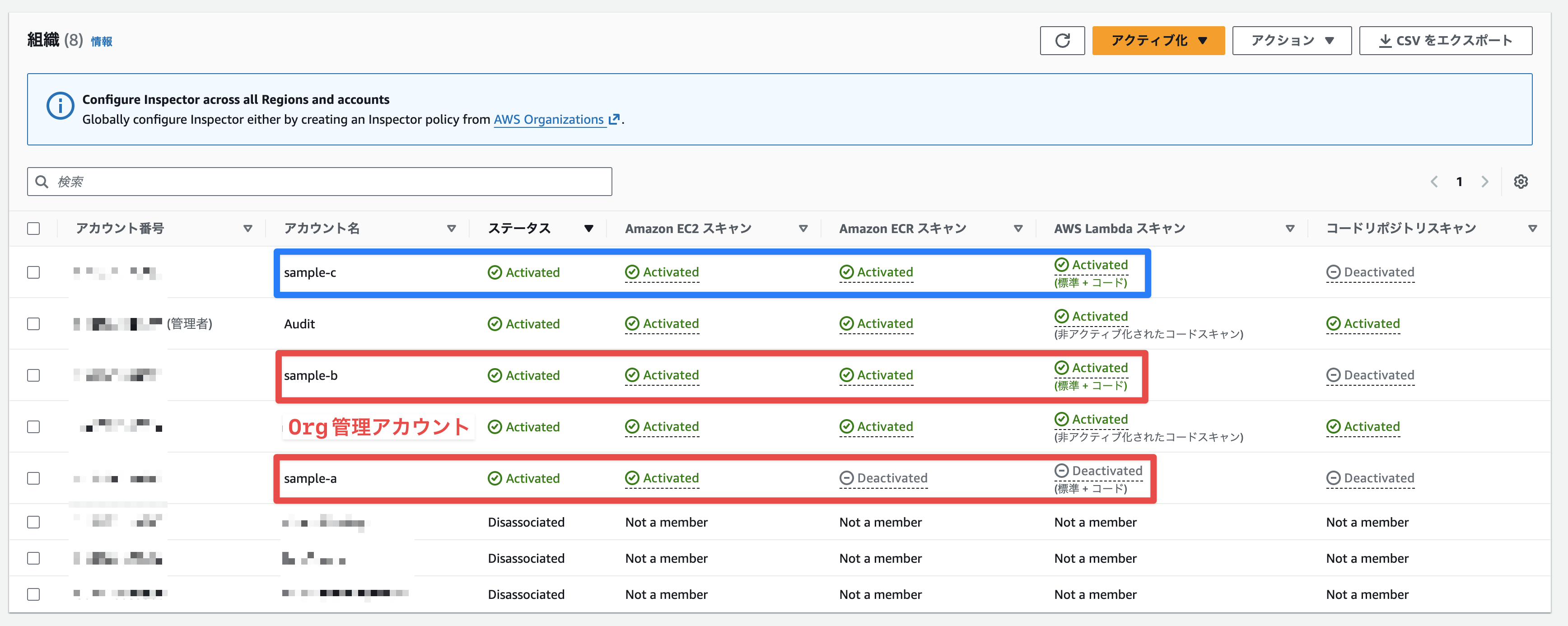Click the info circle icon in banner
The width and height of the screenshot is (1568, 626).
(60, 106)
